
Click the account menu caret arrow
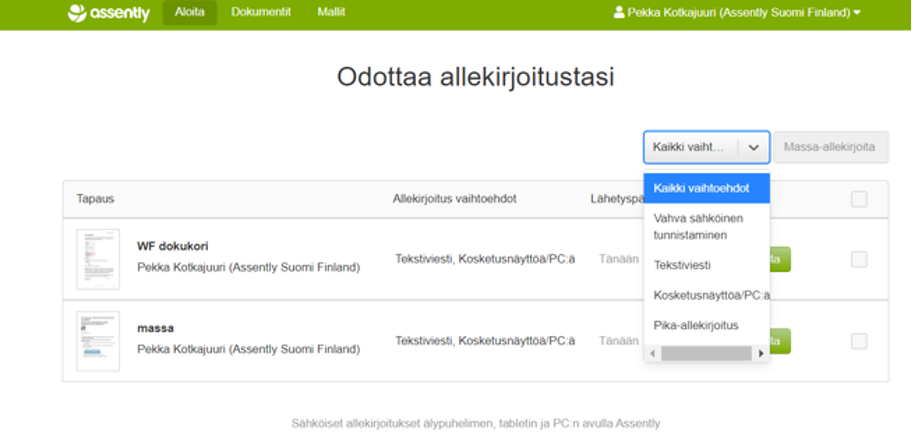pyautogui.click(x=857, y=13)
